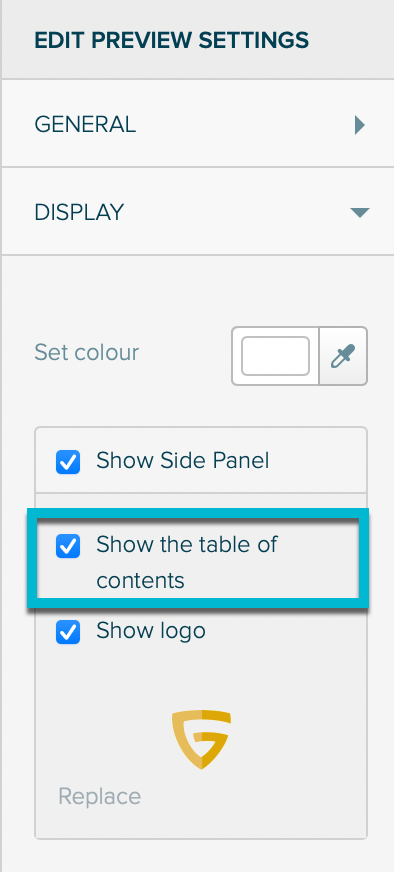394x872 pixels.
Task: Click the eyedropper colour picker icon
Action: [343, 356]
